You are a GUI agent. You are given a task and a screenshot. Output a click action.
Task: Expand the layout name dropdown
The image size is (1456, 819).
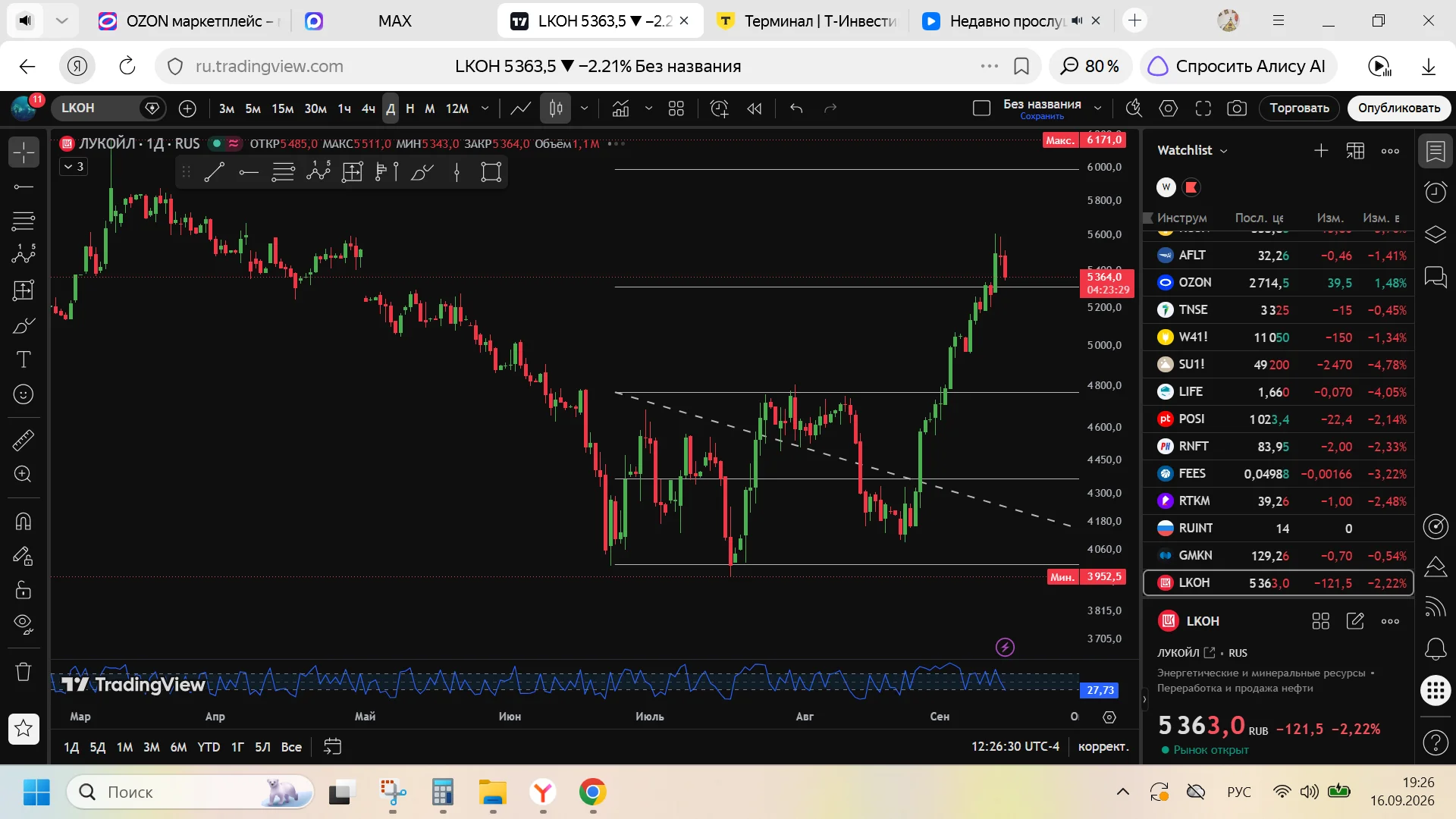point(1097,108)
